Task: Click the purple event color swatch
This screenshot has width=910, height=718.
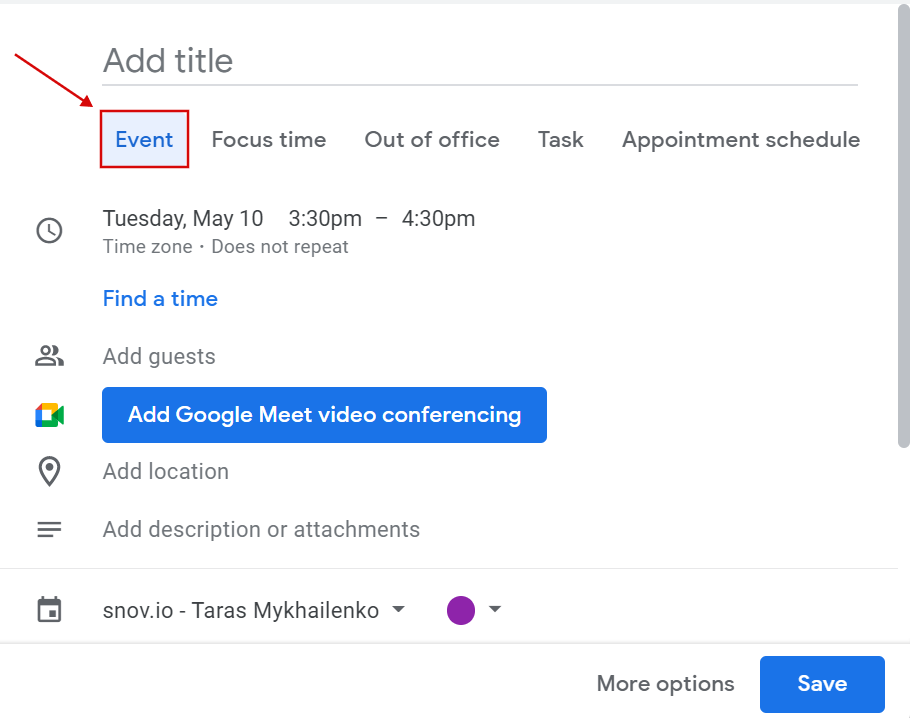Action: point(461,610)
